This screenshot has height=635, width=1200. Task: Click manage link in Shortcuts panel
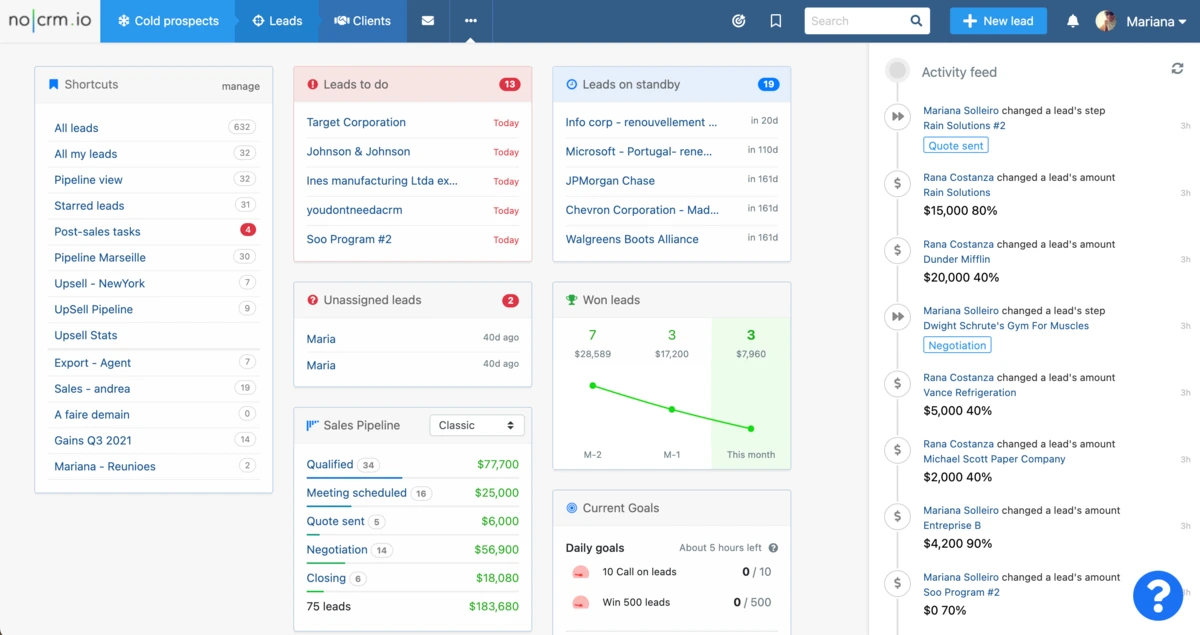coord(240,86)
